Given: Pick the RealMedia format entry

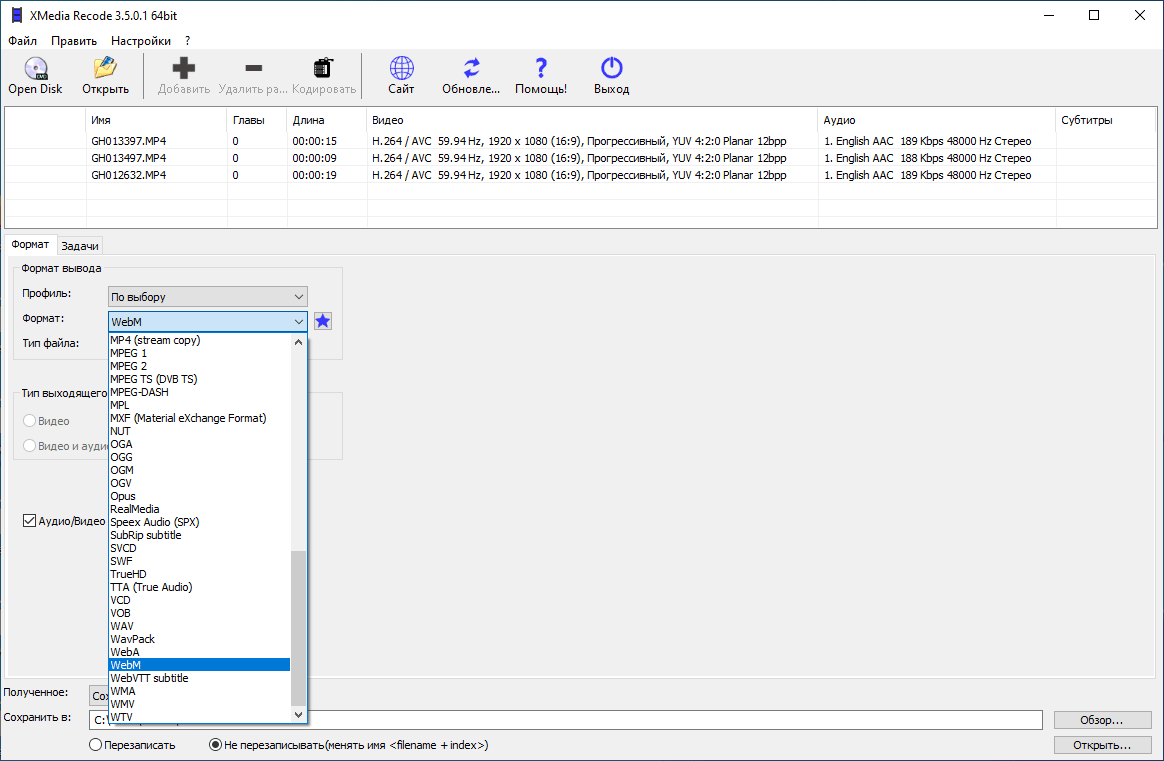Looking at the screenshot, I should [199, 509].
